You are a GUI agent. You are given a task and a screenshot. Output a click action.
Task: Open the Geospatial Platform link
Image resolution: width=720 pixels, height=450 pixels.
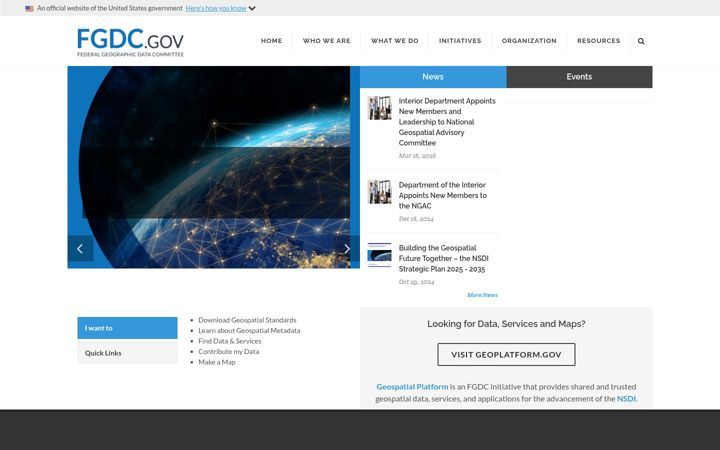click(x=412, y=387)
